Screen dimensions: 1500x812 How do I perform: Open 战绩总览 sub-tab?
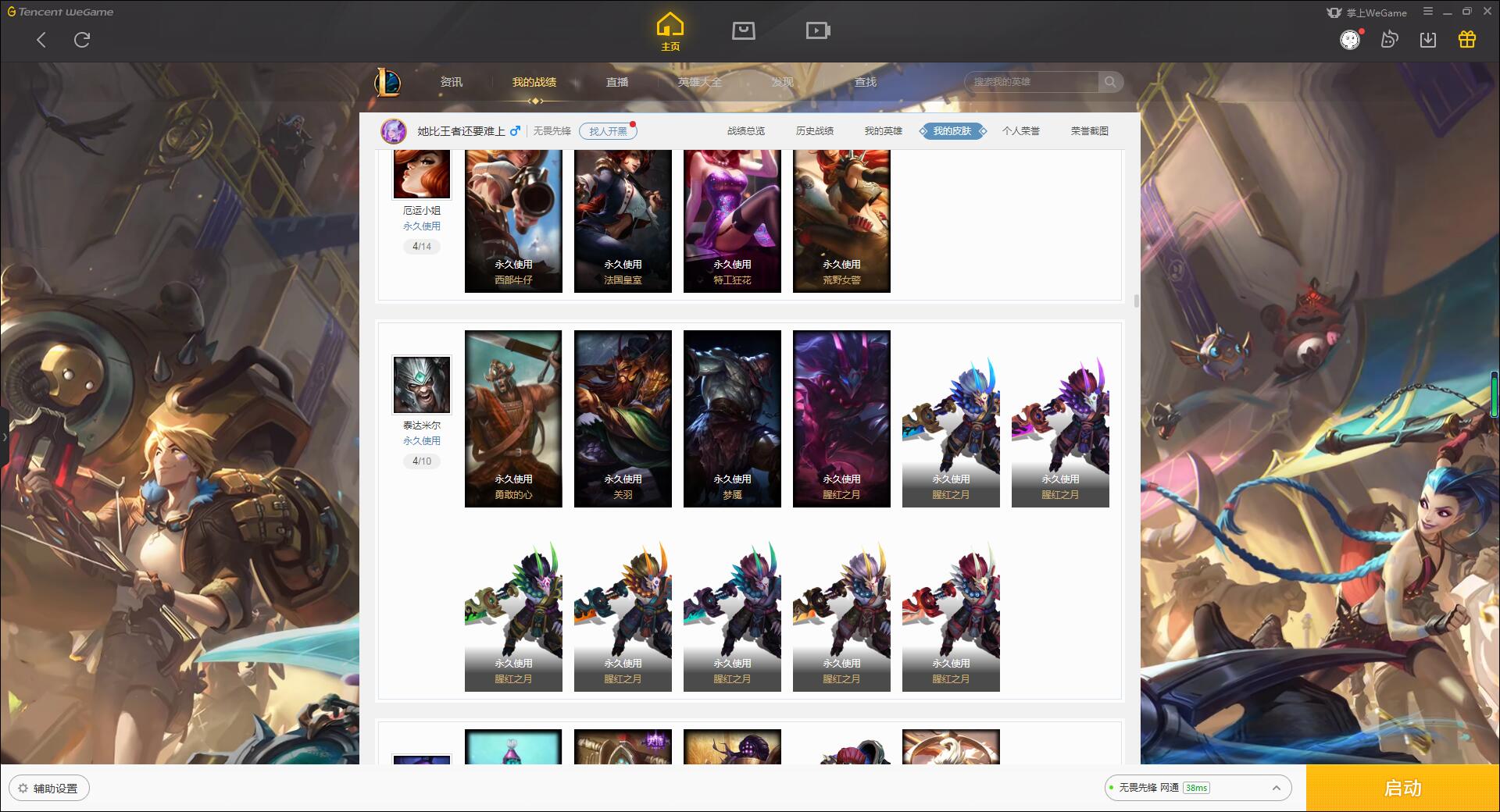point(746,131)
